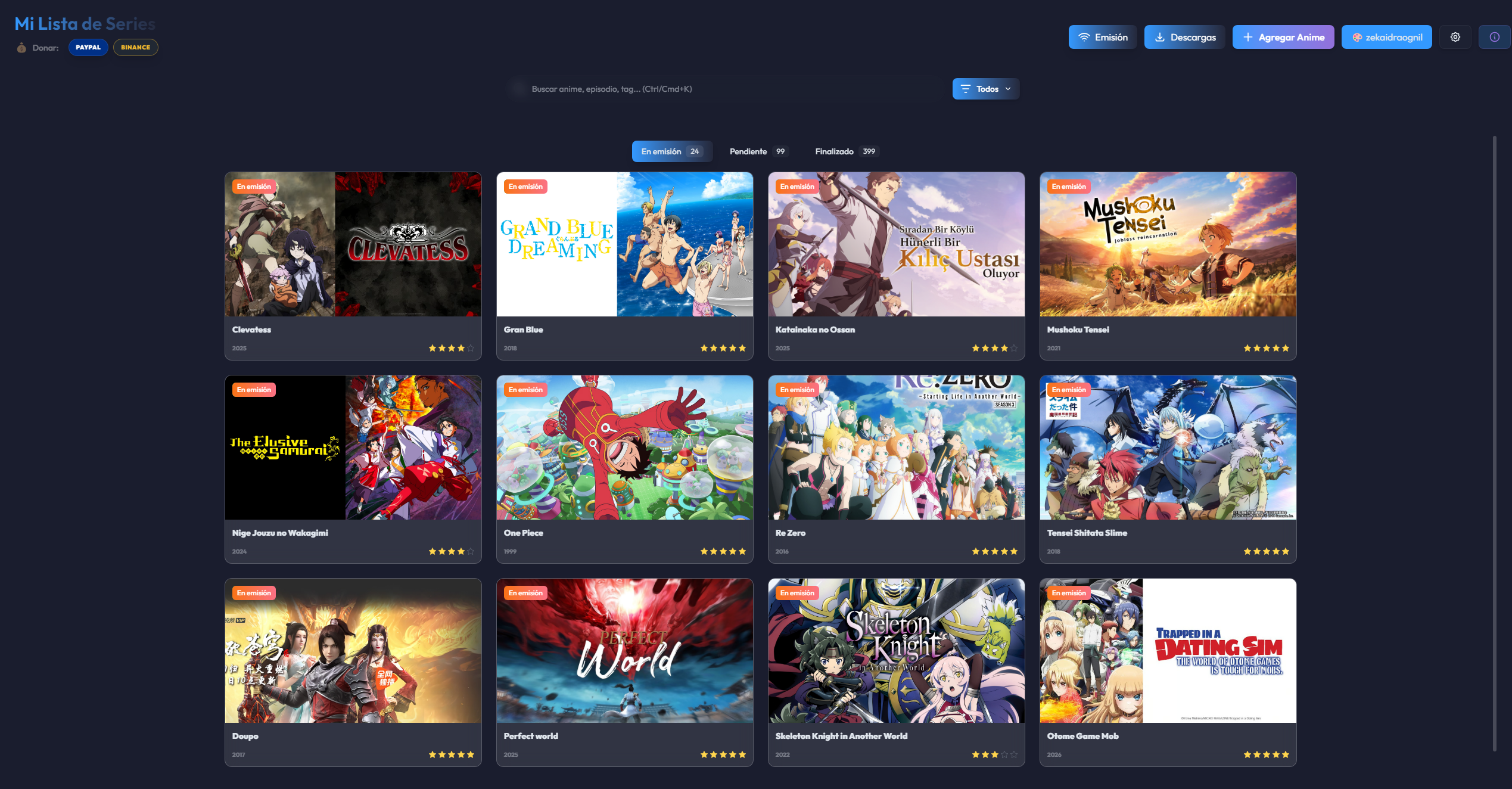The width and height of the screenshot is (1512, 789).
Task: Click the first star on Otome Game Mob
Action: pos(1247,754)
